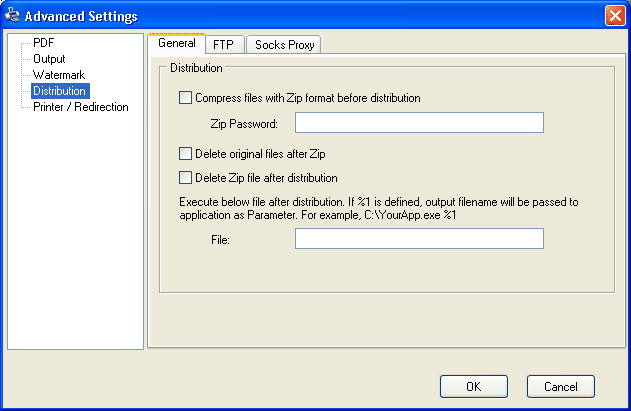
Task: Tick Delete original files after Zip
Action: coord(186,154)
